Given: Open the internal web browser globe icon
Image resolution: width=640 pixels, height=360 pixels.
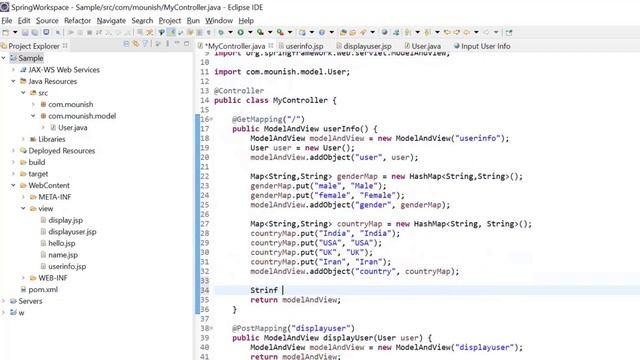Looking at the screenshot, I should pos(384,32).
